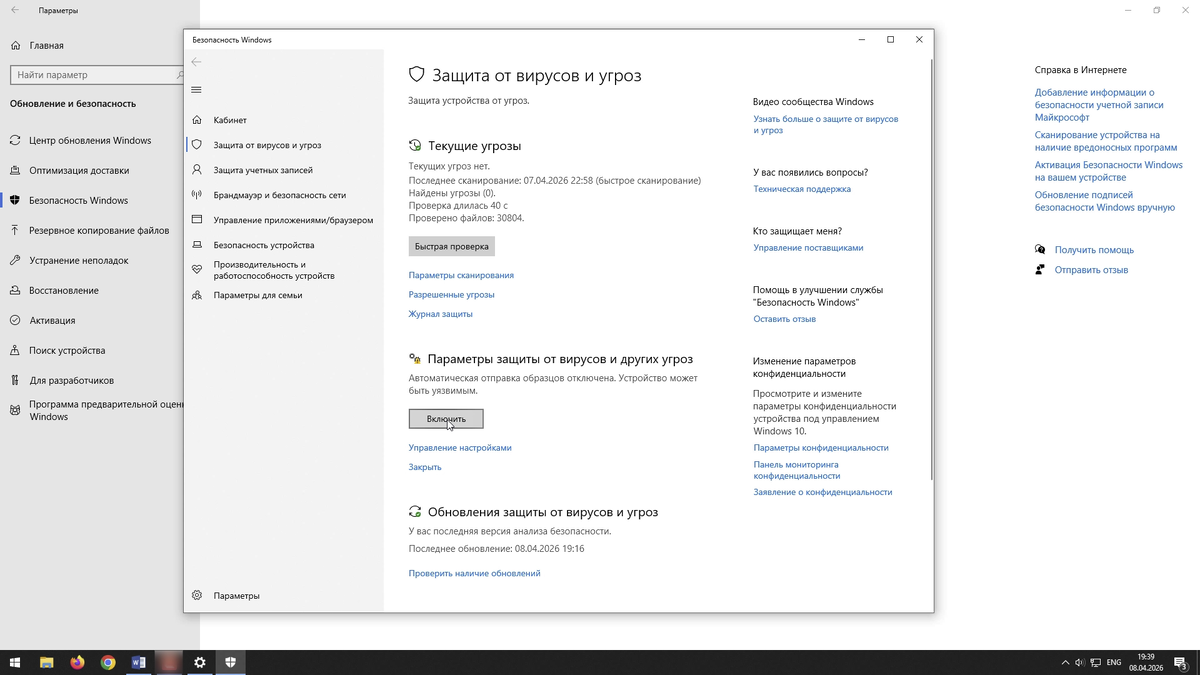
Task: Click the ENG language indicator
Action: click(1114, 662)
